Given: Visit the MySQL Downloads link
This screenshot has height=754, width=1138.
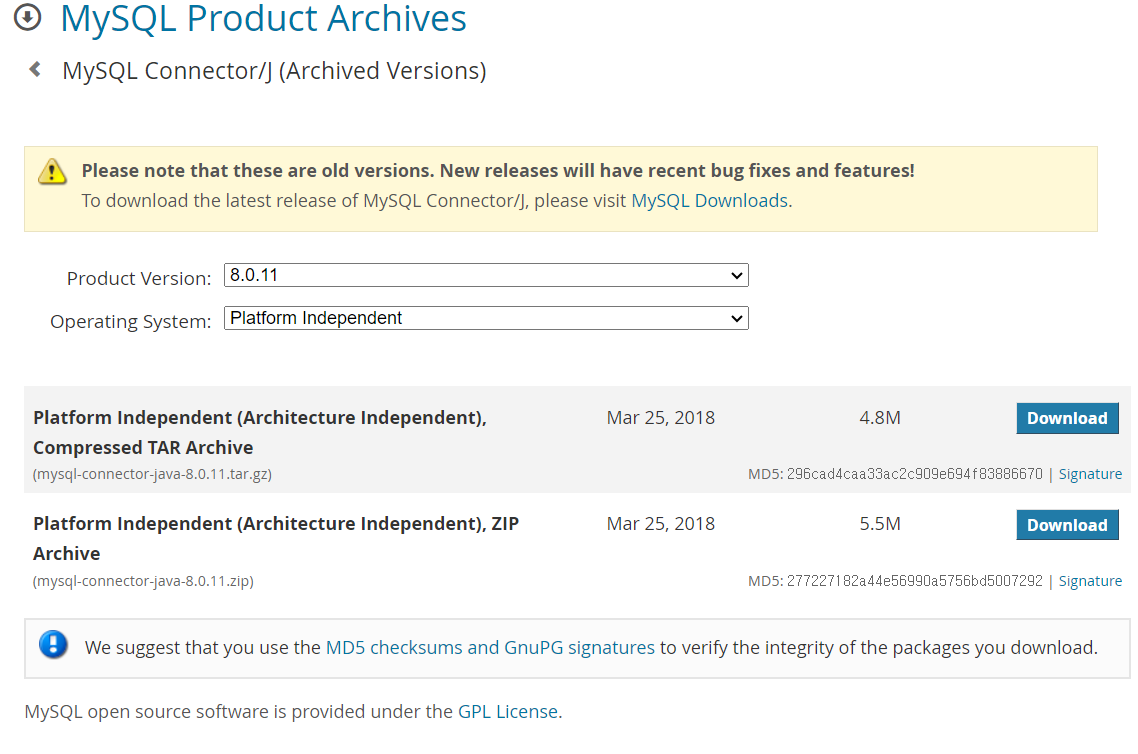Looking at the screenshot, I should tap(709, 200).
